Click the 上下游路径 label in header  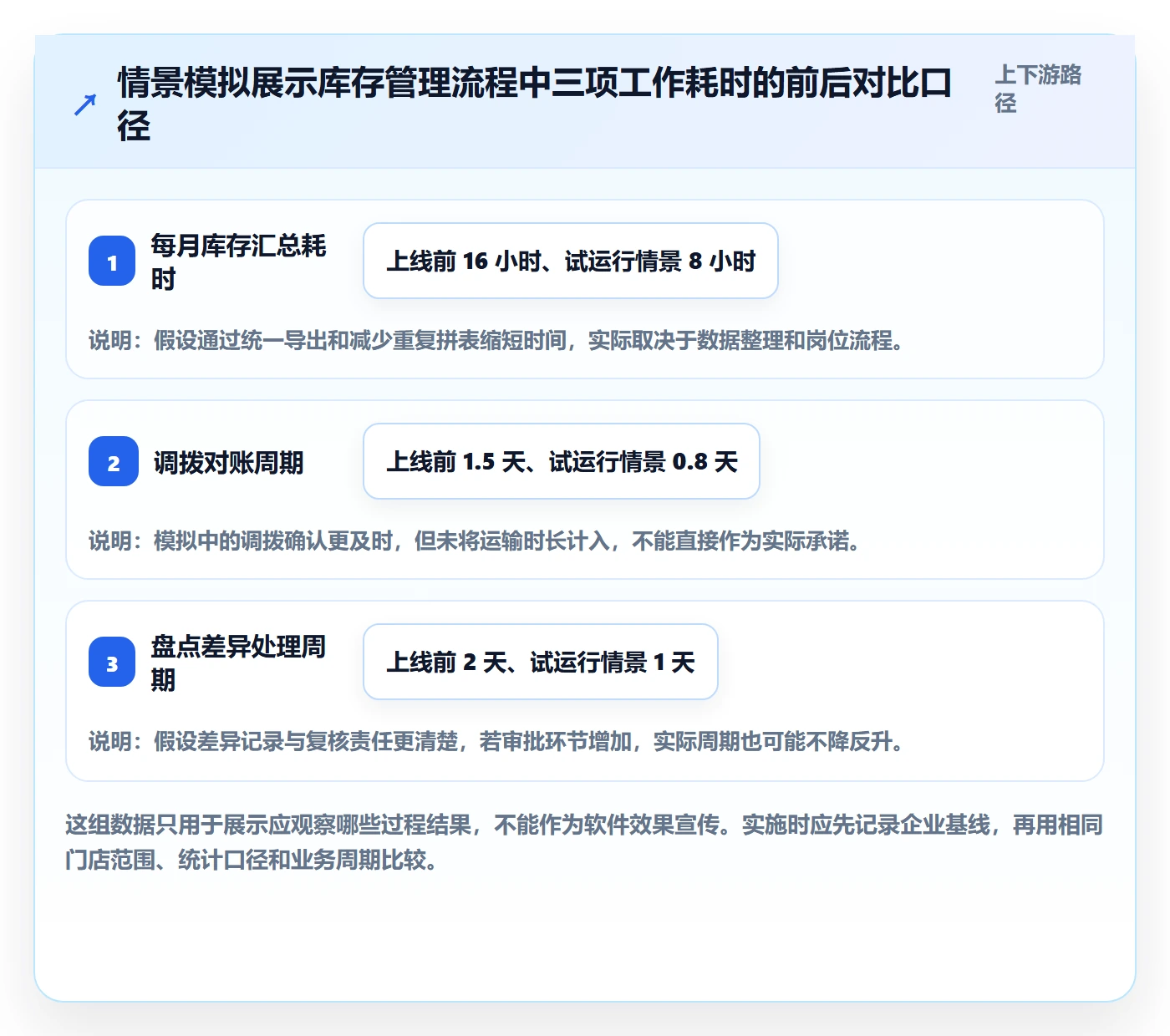[x=1038, y=89]
